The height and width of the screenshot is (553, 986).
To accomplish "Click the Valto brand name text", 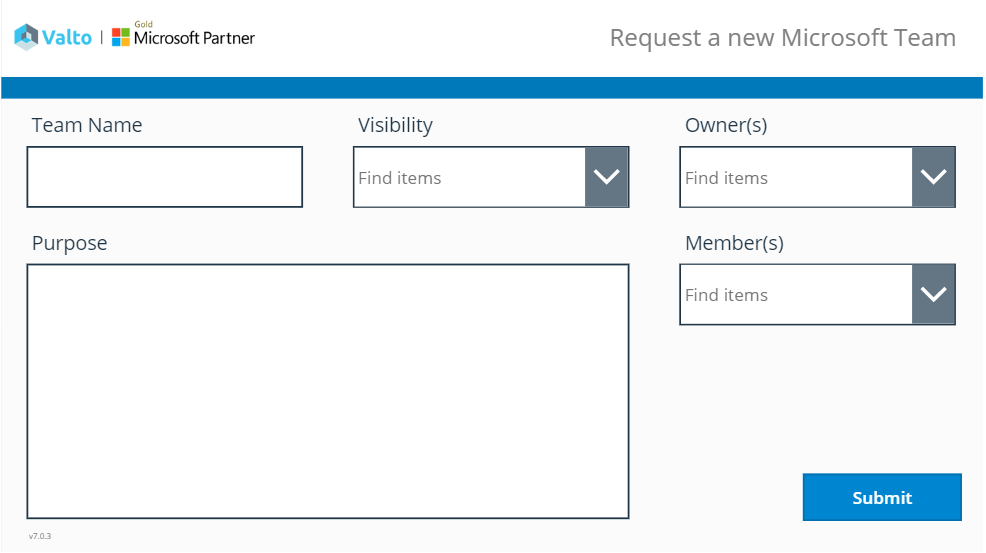I will (x=67, y=38).
